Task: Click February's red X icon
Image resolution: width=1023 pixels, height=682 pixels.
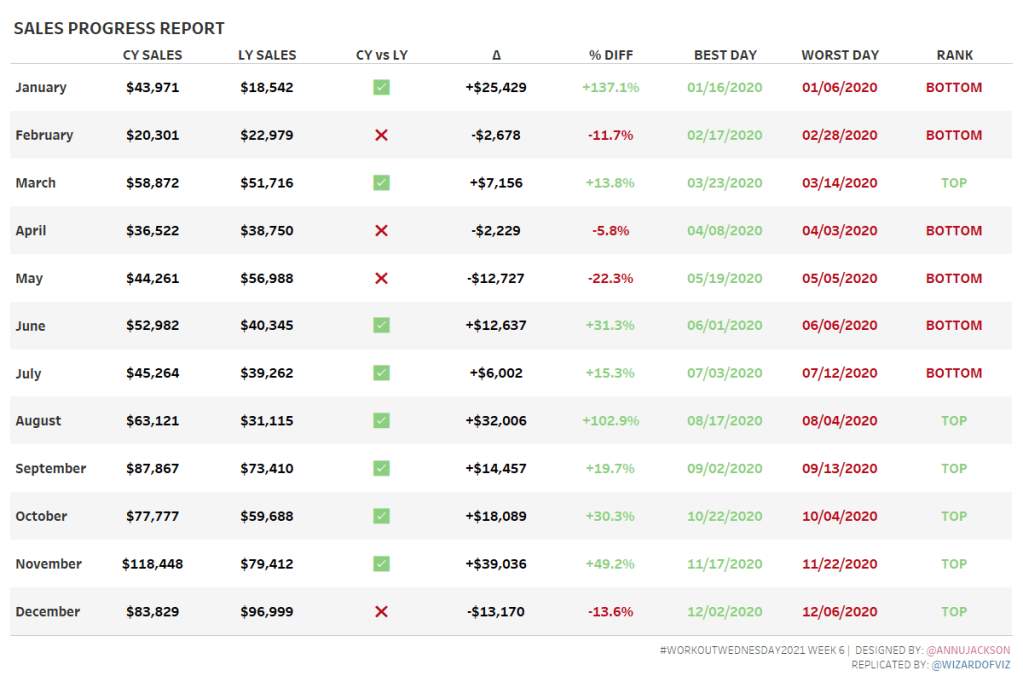Action: point(381,135)
